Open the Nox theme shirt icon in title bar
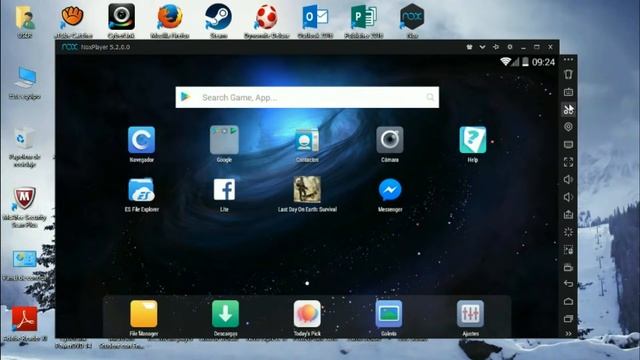 coord(469,47)
